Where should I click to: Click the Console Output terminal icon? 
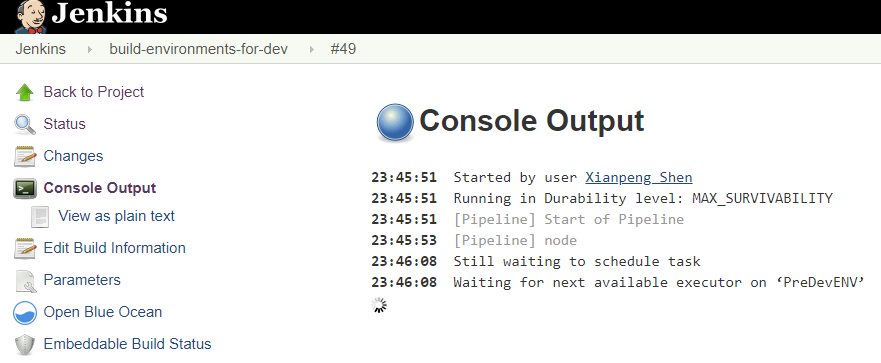point(25,188)
